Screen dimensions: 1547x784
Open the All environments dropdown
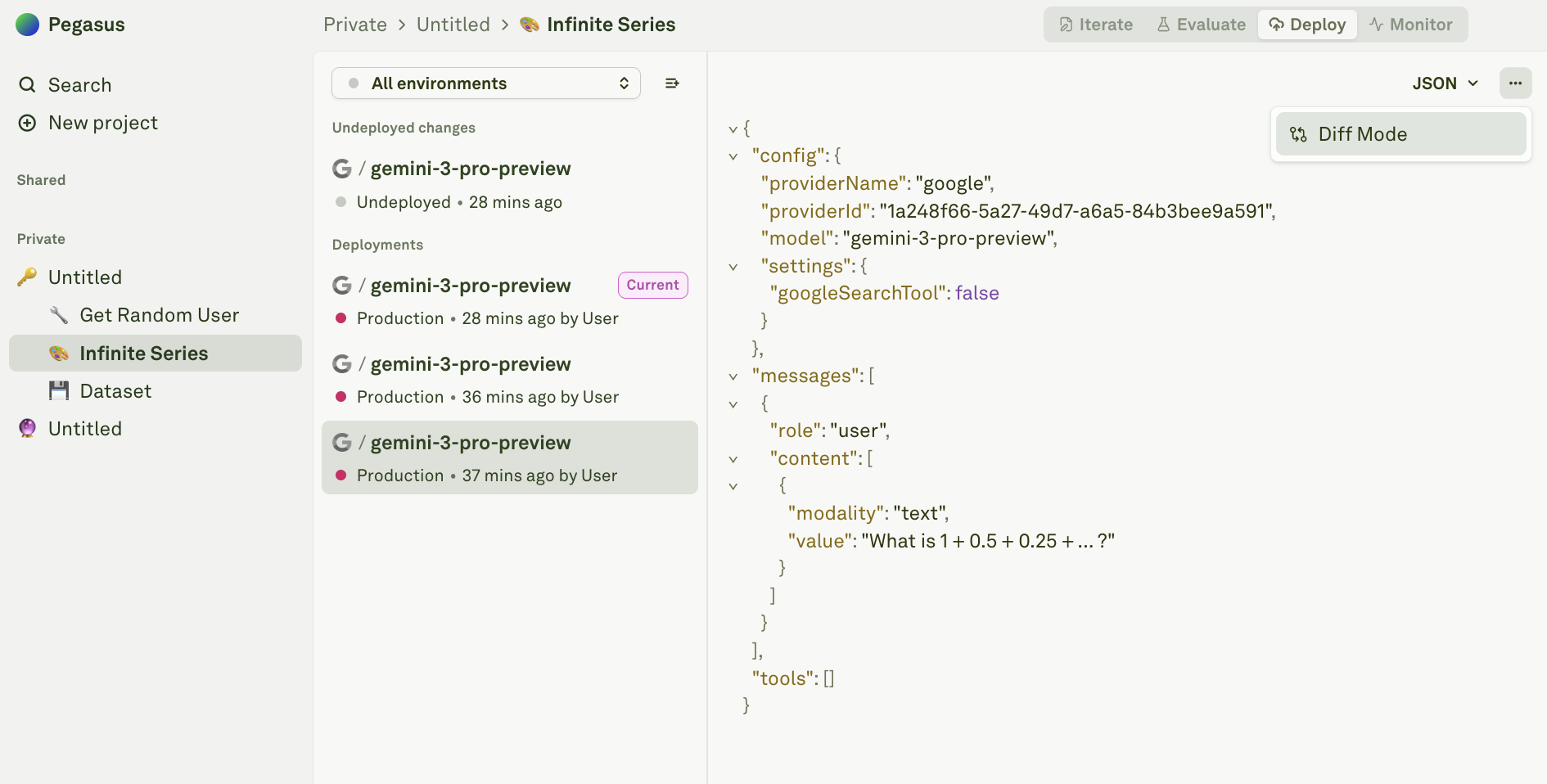[x=486, y=83]
